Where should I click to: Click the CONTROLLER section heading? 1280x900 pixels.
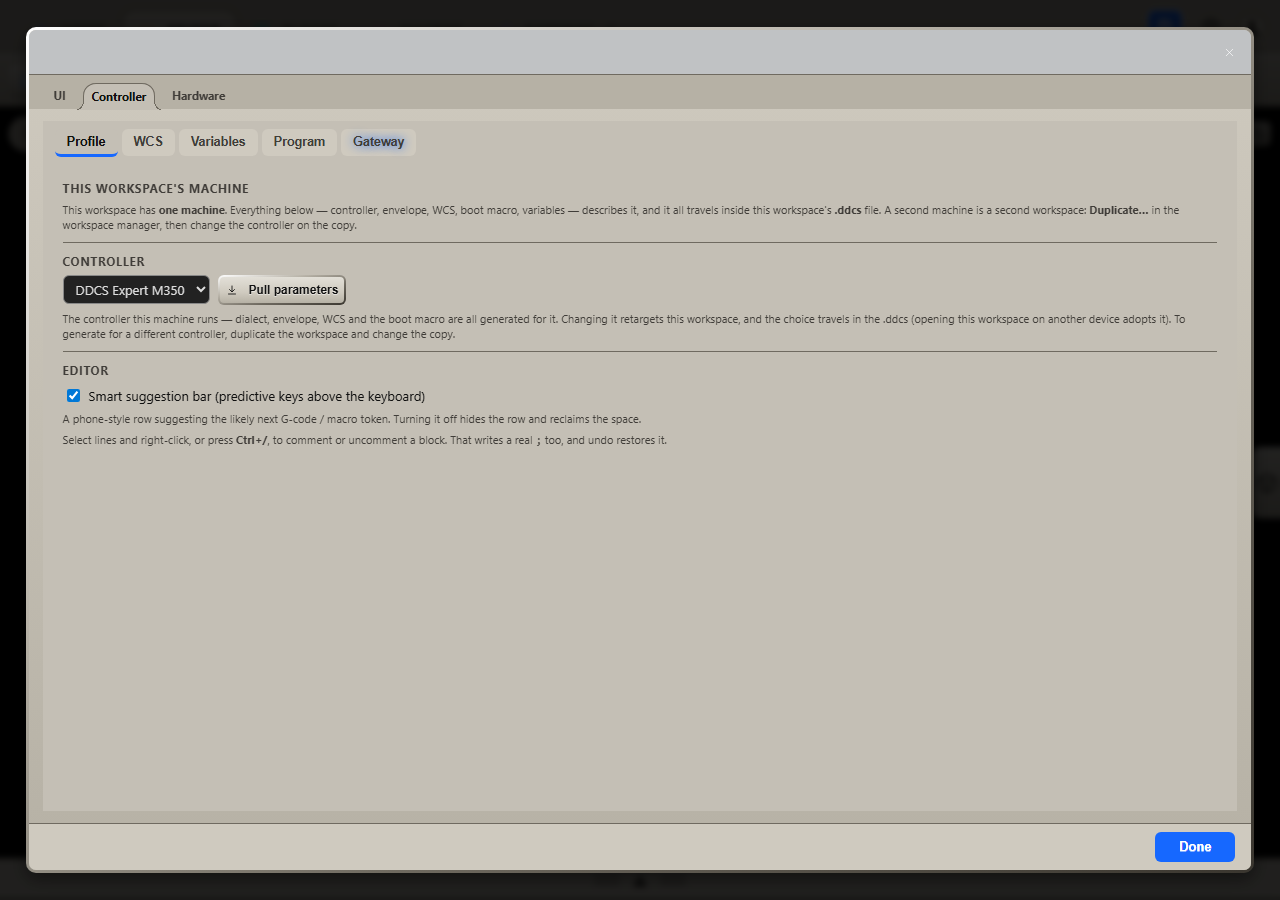104,262
